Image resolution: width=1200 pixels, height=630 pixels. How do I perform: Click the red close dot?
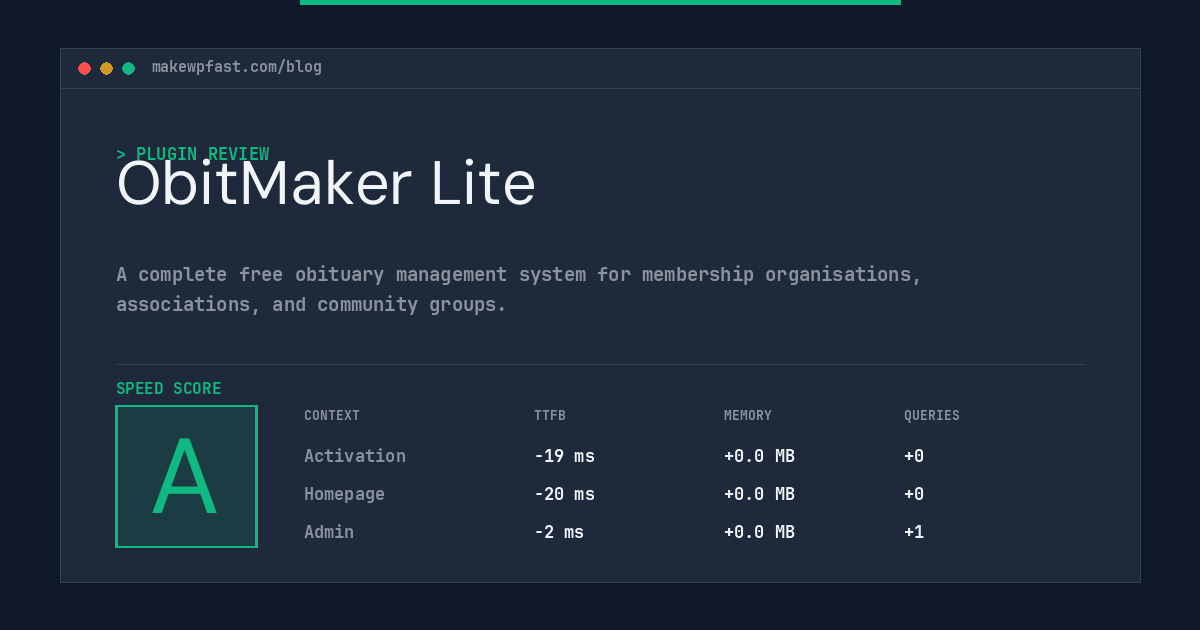tap(84, 68)
